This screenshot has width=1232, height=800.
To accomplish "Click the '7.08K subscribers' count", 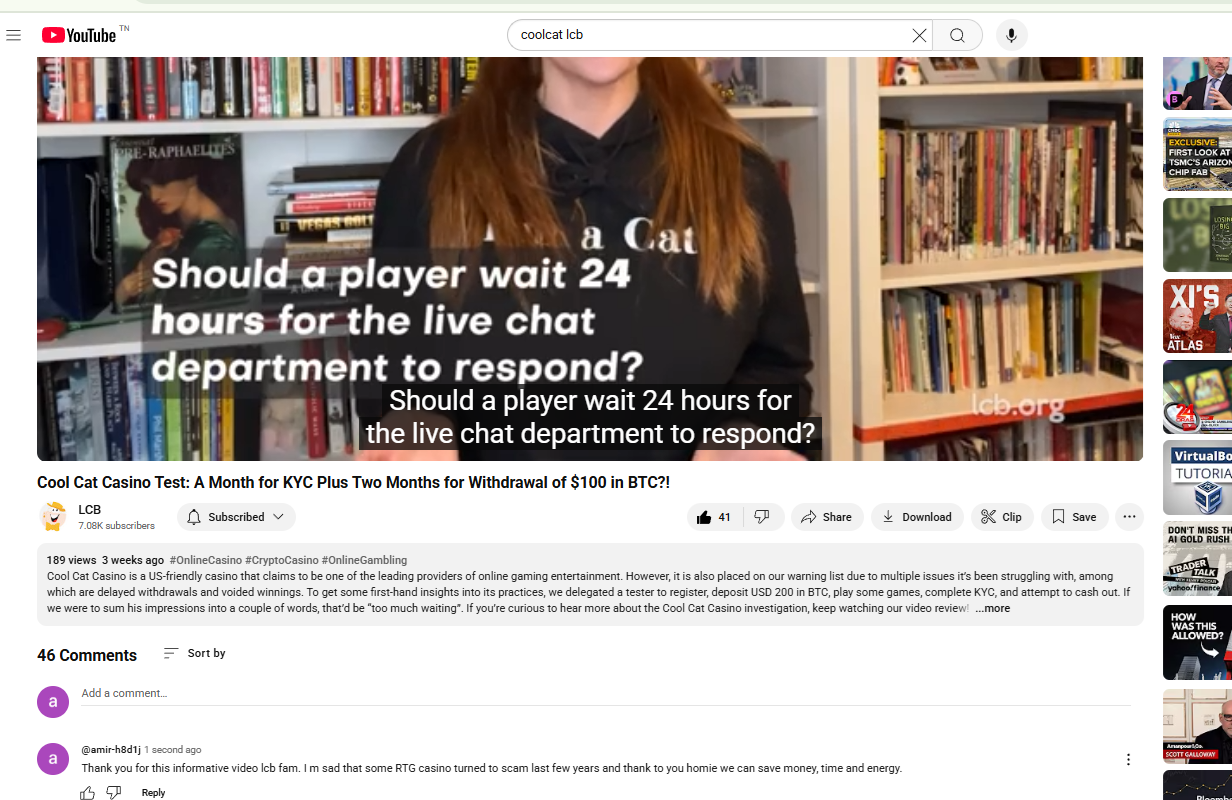I will pos(117,526).
